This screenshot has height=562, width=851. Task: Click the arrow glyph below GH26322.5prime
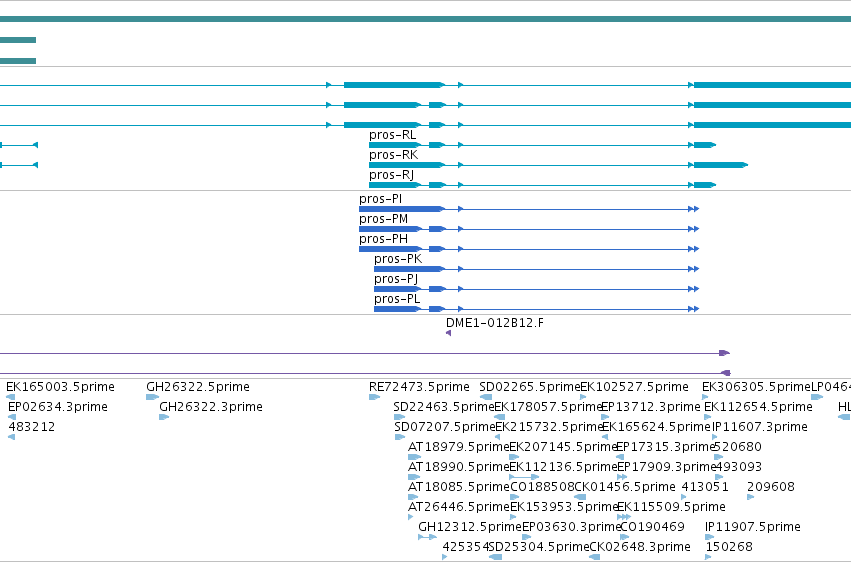coord(153,397)
